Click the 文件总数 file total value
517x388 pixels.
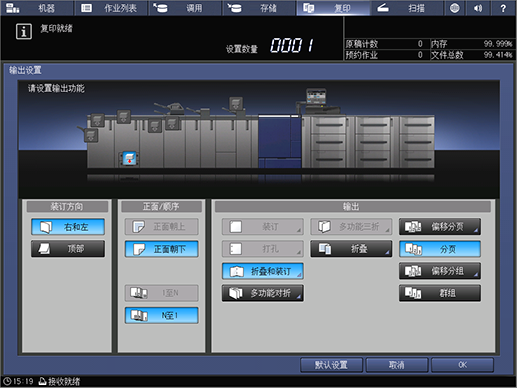tap(498, 55)
